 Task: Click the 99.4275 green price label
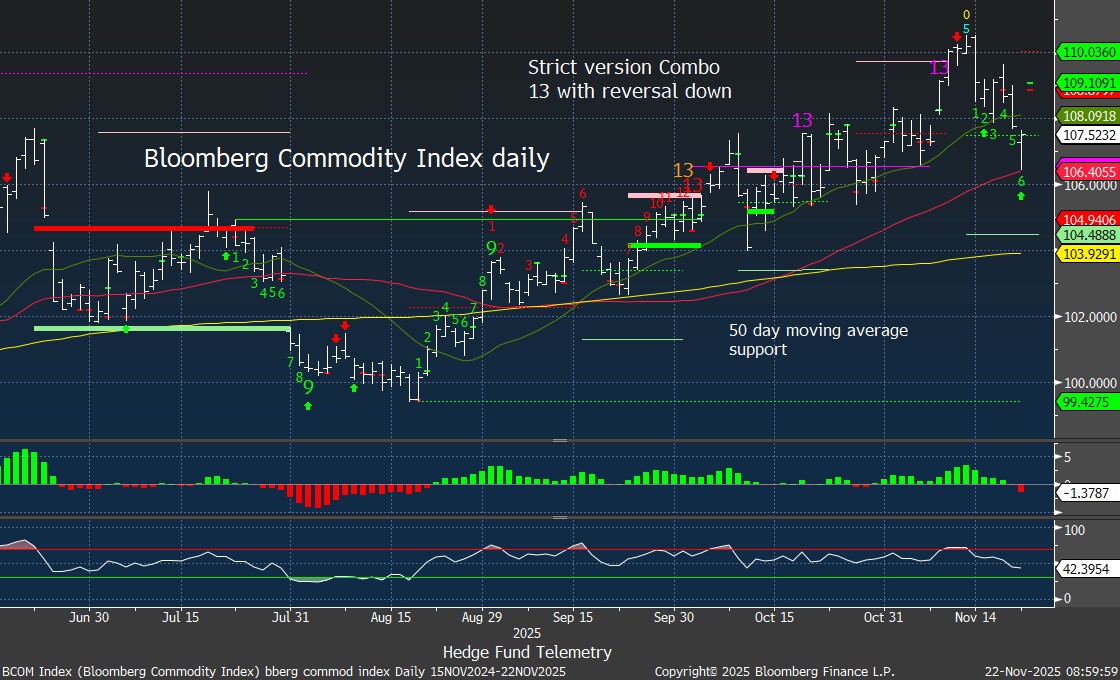(1087, 401)
